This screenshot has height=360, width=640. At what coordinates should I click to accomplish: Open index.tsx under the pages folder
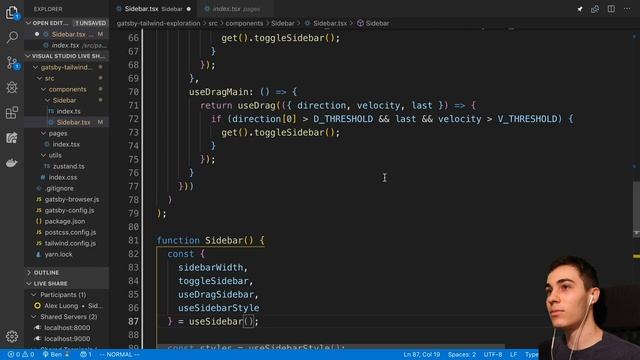click(66, 144)
